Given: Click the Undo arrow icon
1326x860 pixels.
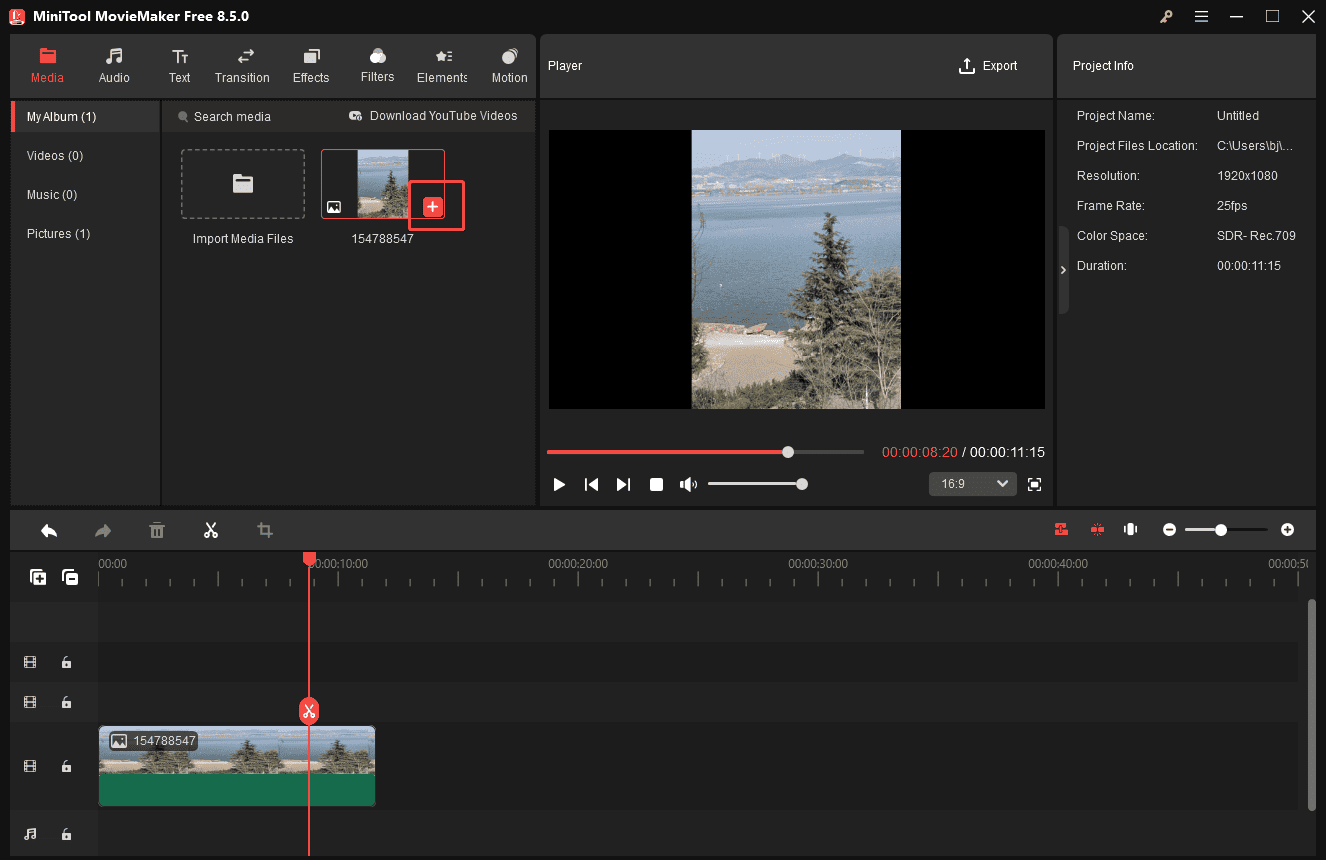Looking at the screenshot, I should pos(49,530).
